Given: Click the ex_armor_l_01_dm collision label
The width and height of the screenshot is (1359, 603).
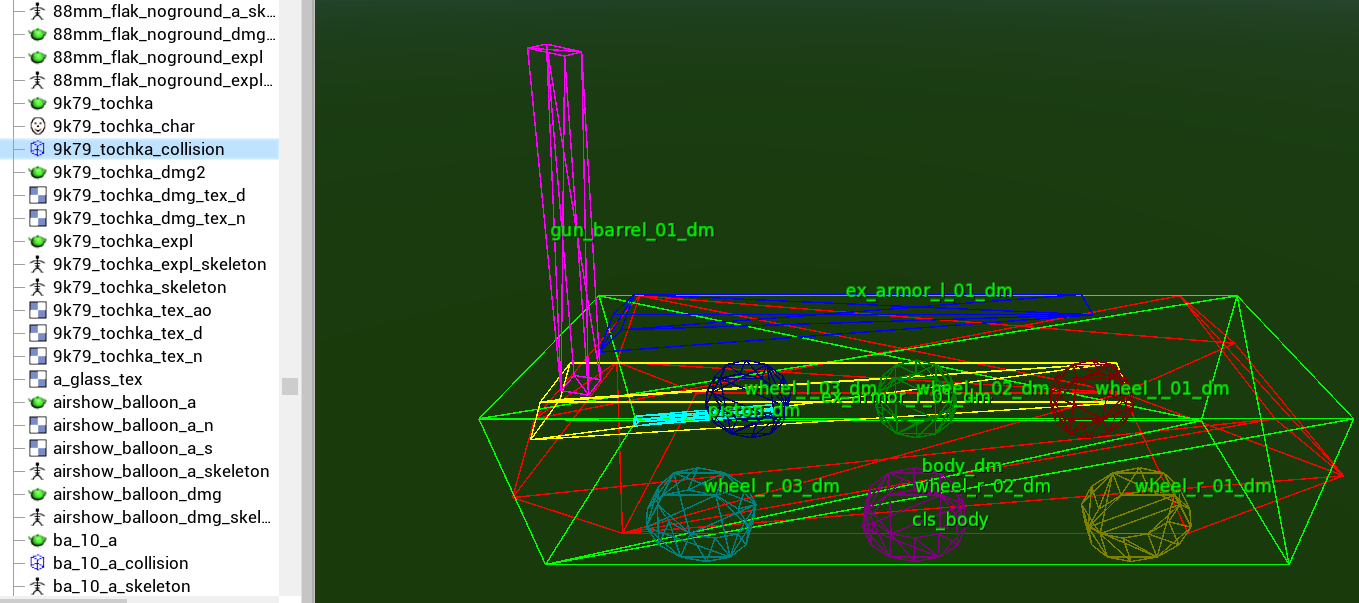Looking at the screenshot, I should tap(928, 291).
